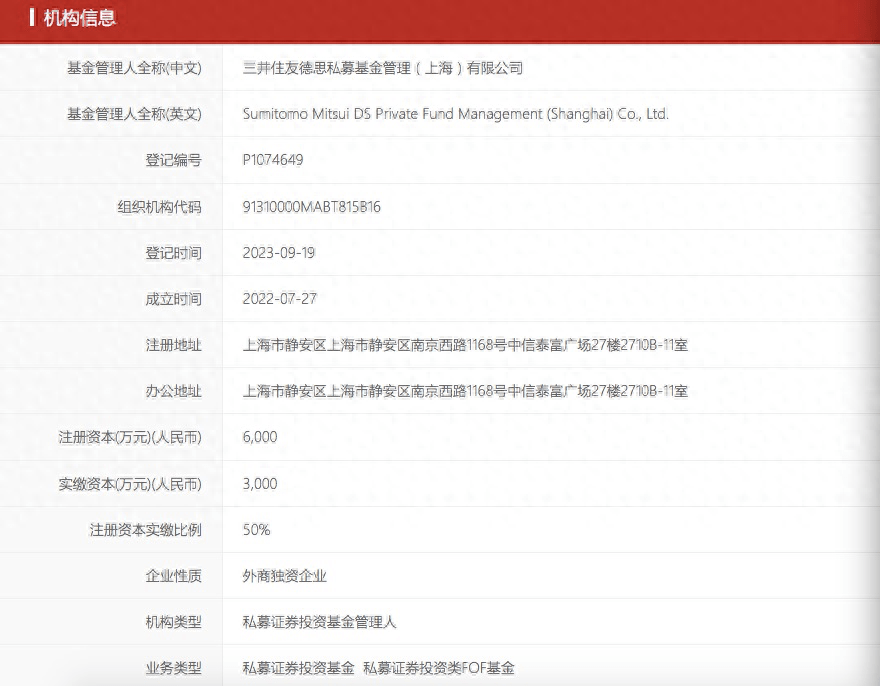Click the 成立时间 label
Screen dimensions: 880x686
point(173,299)
